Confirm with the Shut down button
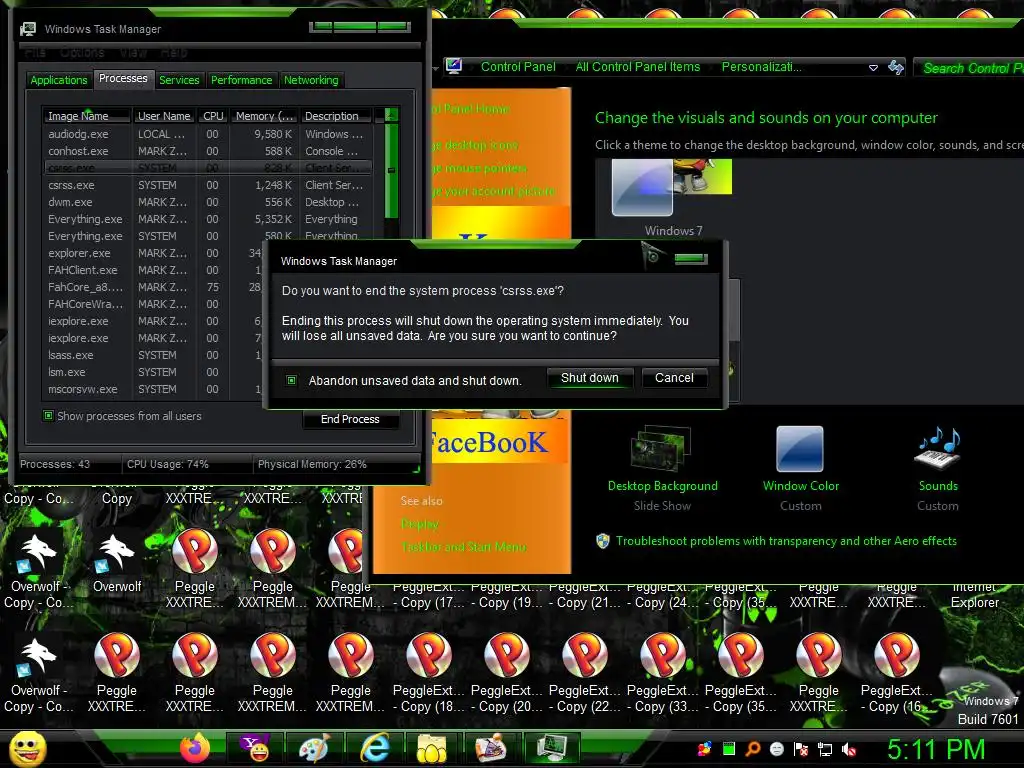This screenshot has height=768, width=1024. coord(590,377)
